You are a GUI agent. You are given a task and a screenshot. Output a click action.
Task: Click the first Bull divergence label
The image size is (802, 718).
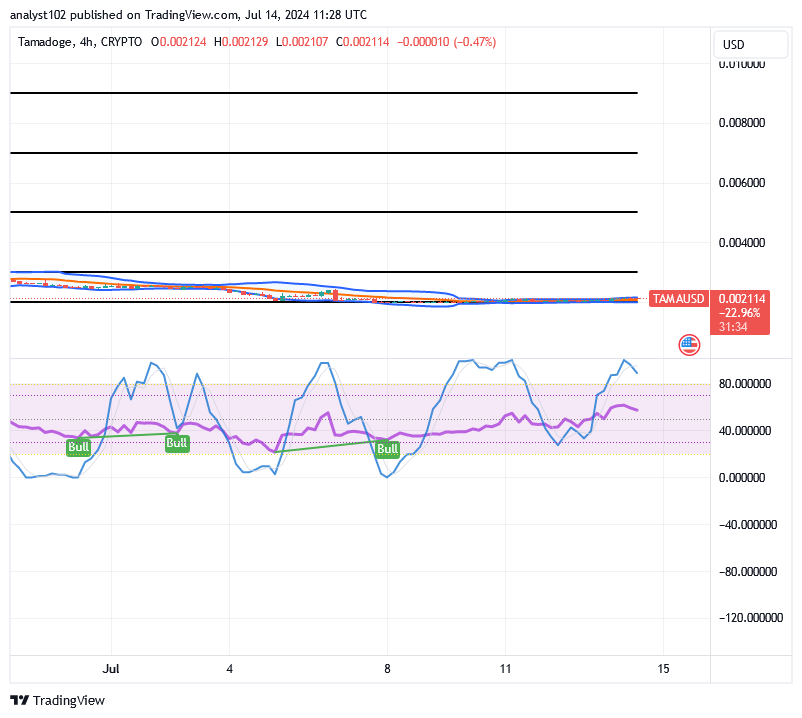coord(79,447)
